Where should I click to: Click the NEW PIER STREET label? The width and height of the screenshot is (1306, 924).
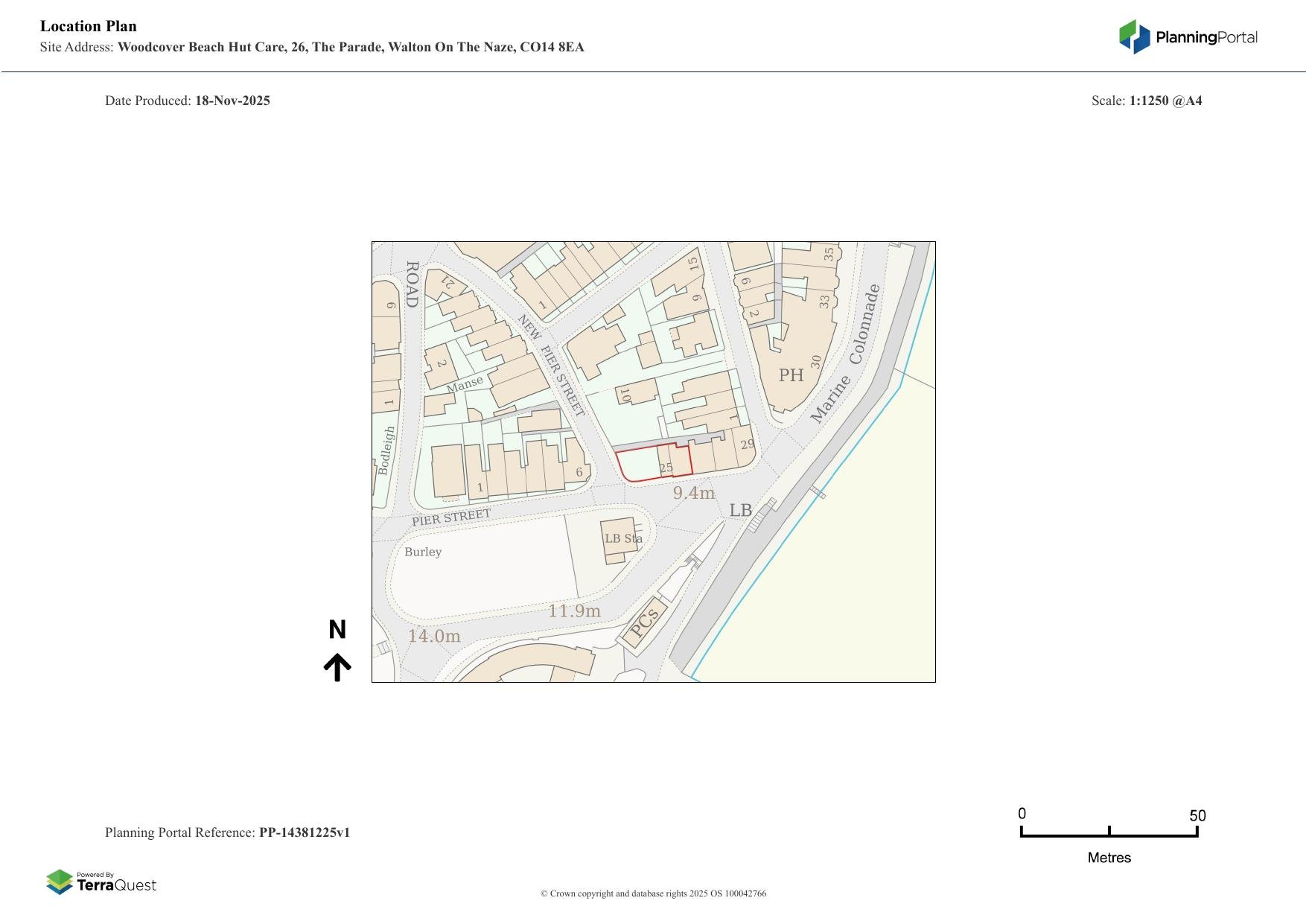[x=551, y=365]
